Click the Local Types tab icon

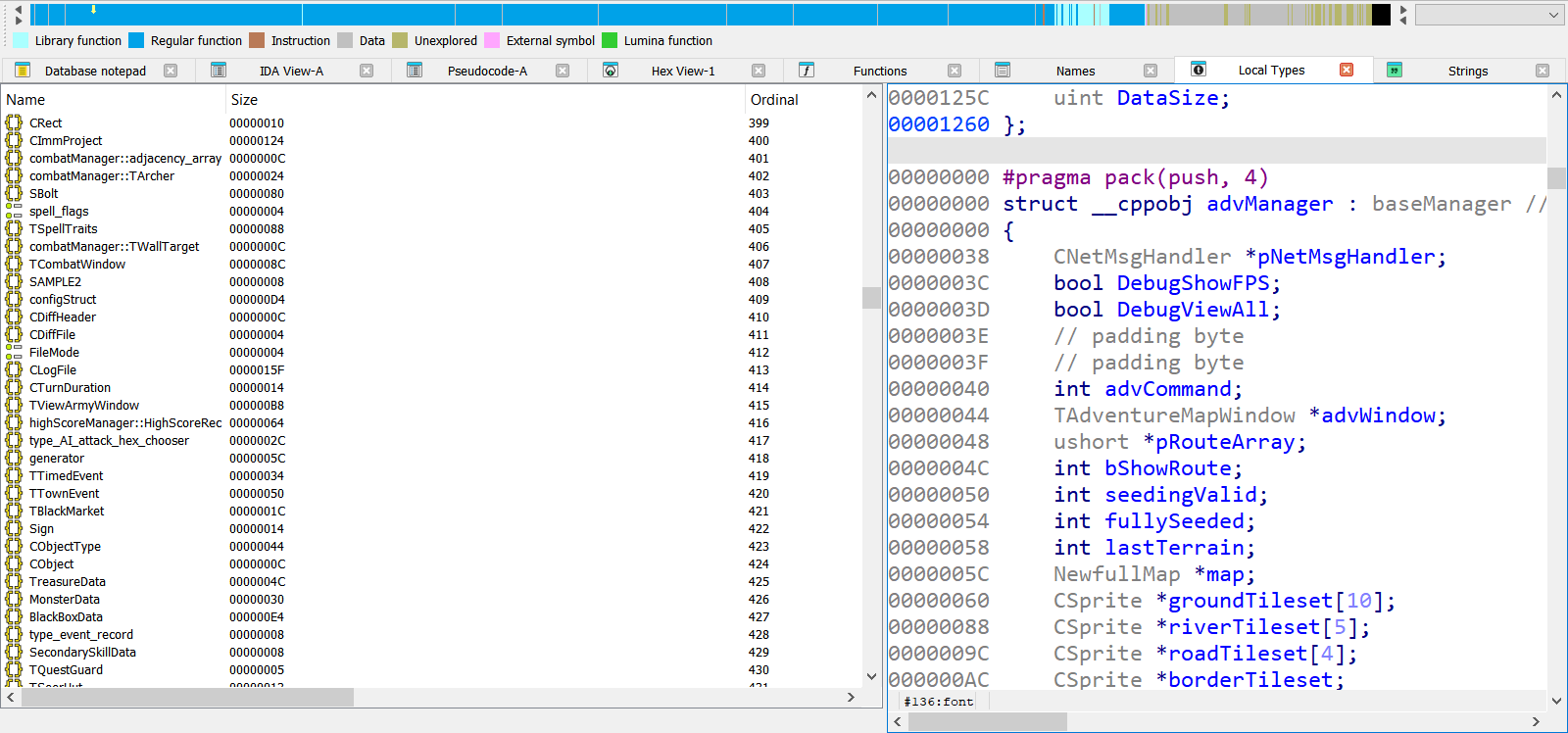(1199, 70)
